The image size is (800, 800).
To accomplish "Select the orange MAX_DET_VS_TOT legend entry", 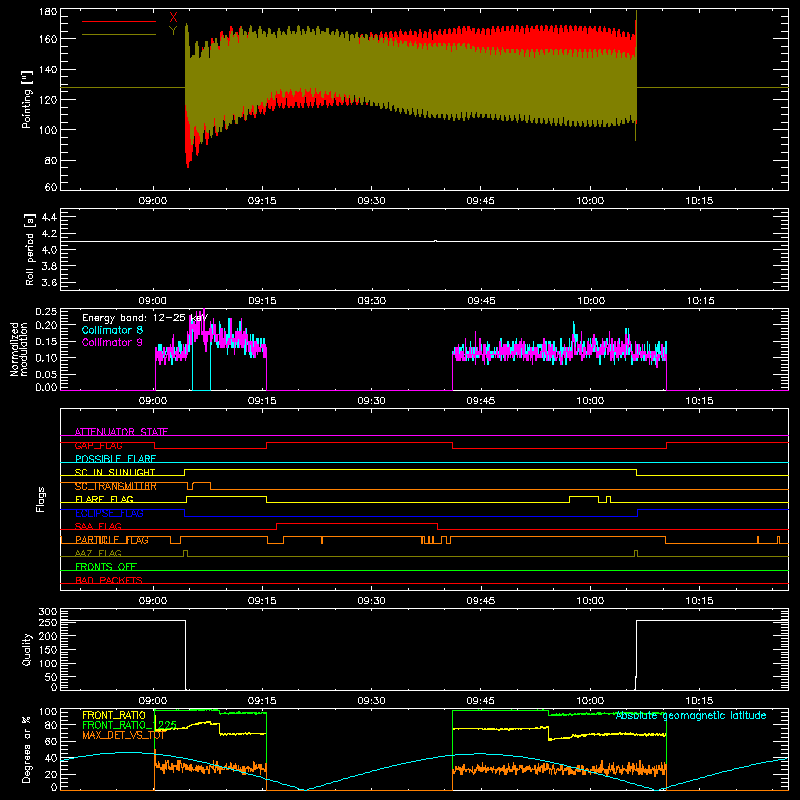I will 123,735.
